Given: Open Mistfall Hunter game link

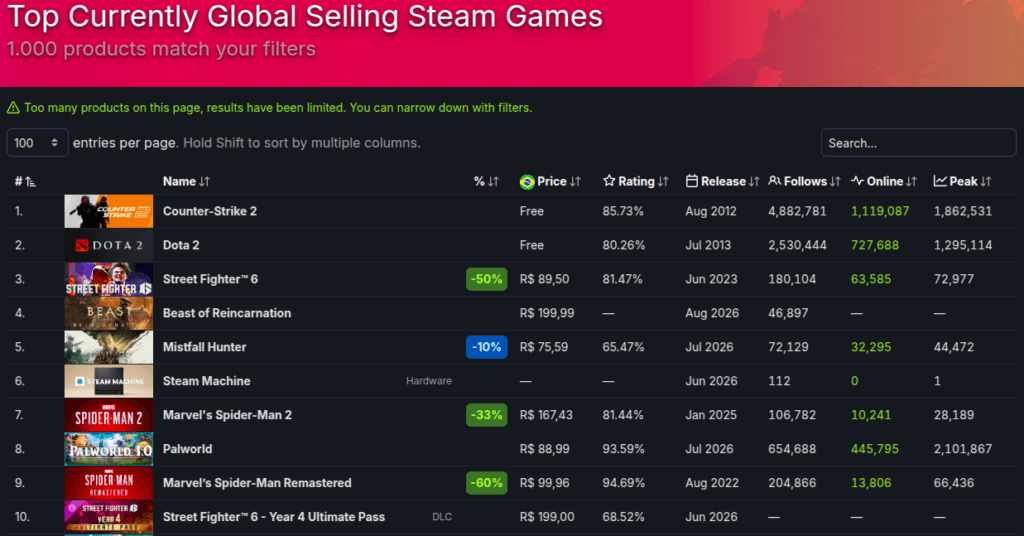Looking at the screenshot, I should pos(204,347).
